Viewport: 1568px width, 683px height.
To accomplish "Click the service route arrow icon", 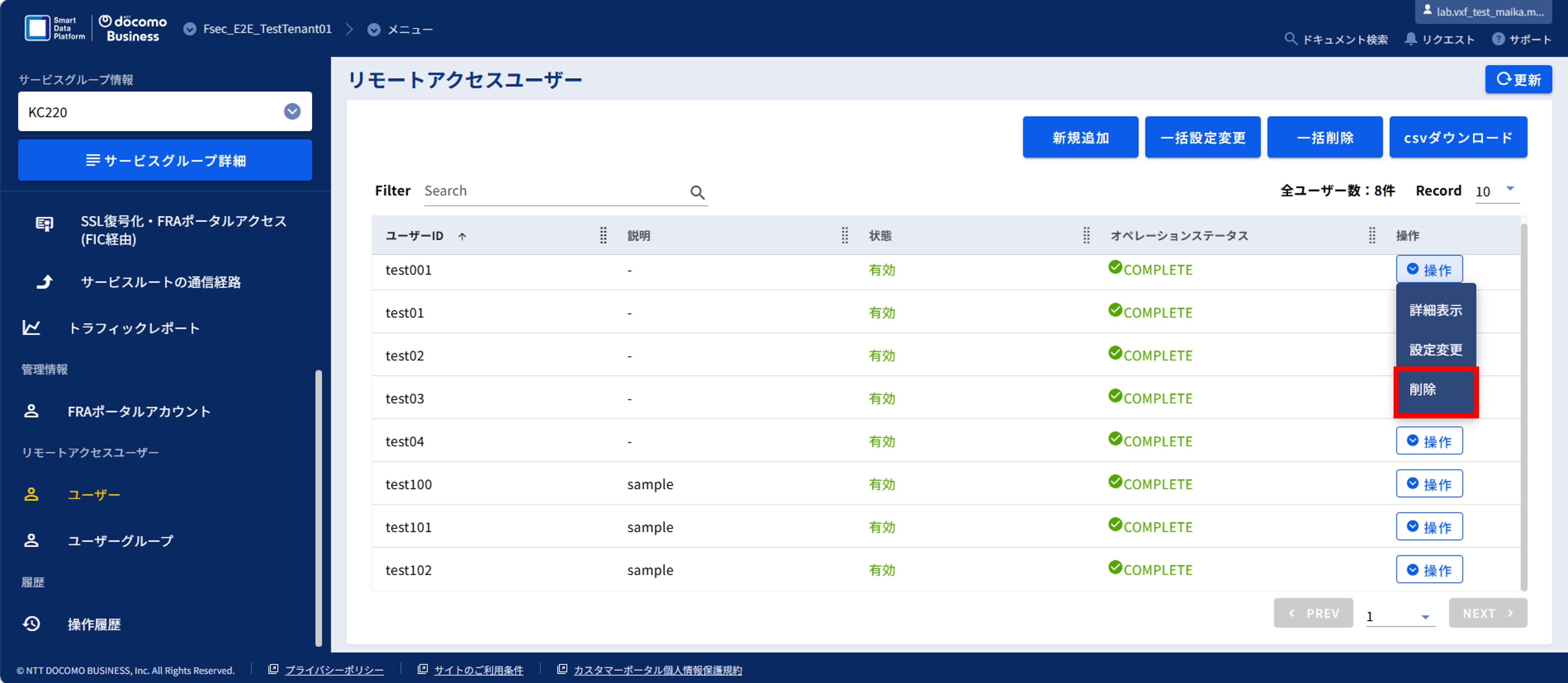I will click(44, 282).
